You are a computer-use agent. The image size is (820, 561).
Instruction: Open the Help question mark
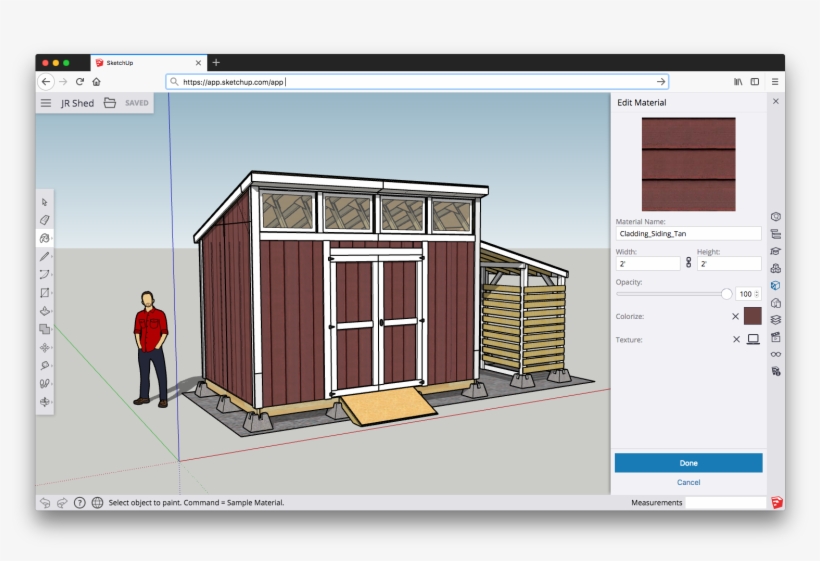[79, 502]
